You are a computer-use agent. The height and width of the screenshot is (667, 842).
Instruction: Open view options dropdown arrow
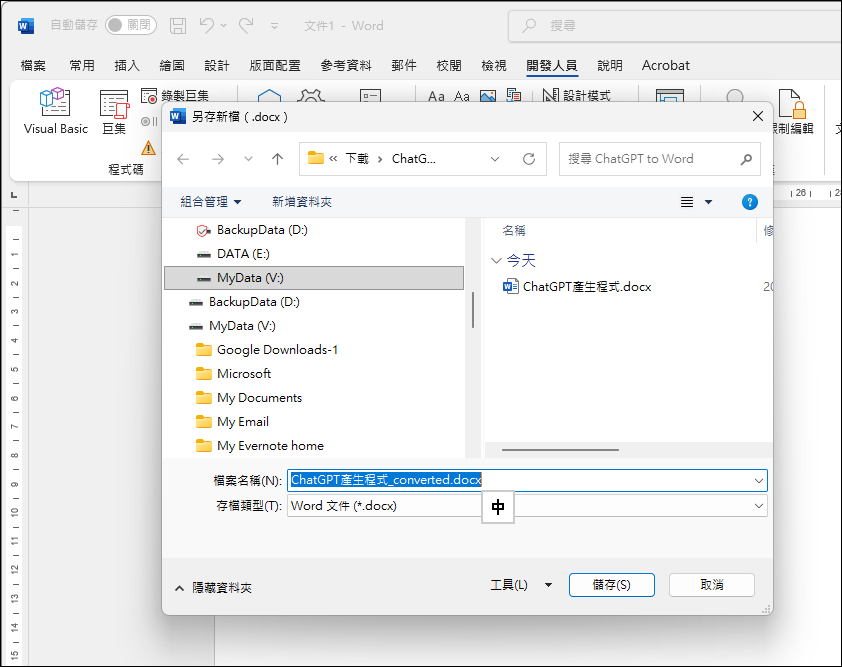(x=708, y=202)
